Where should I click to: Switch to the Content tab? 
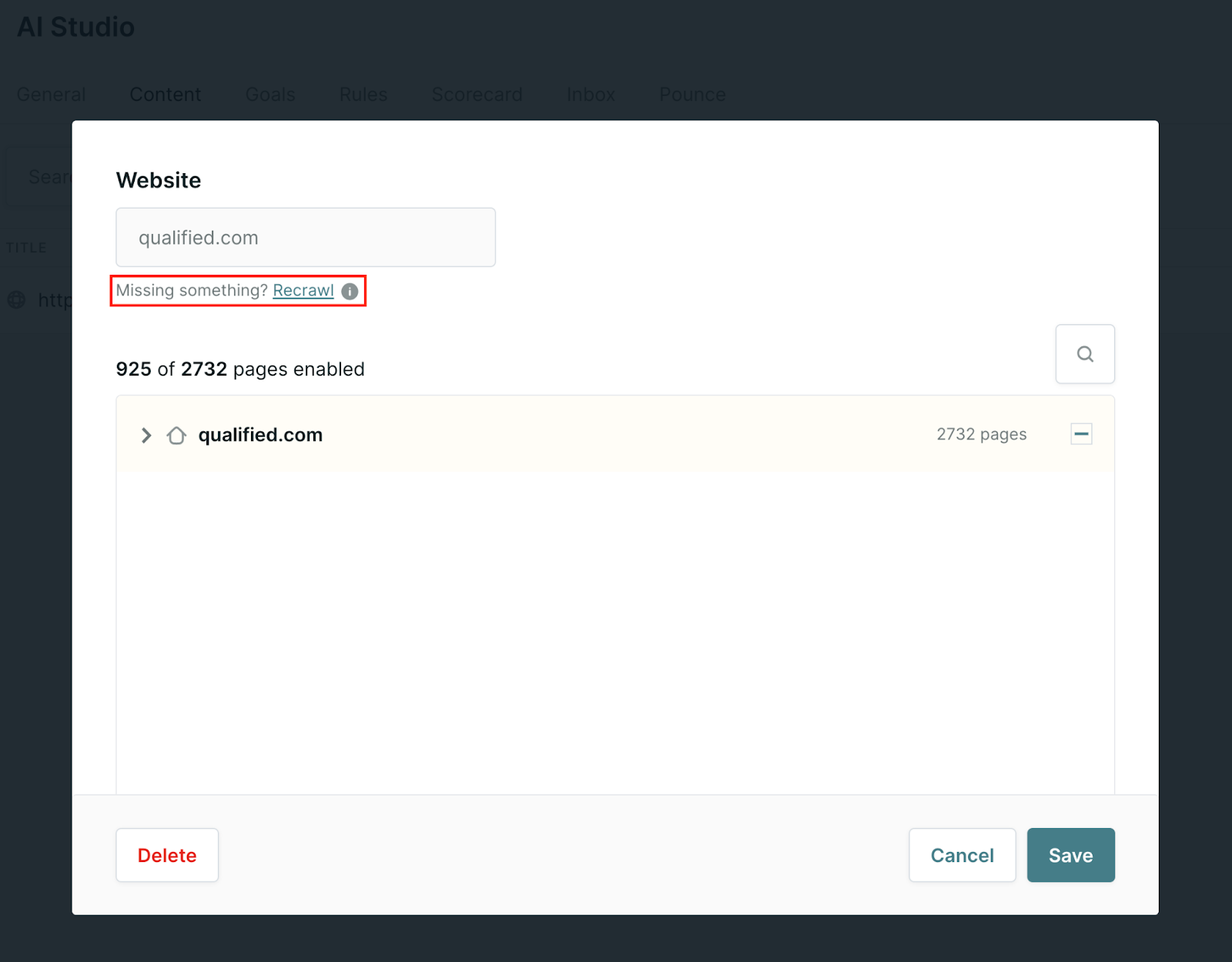tap(165, 95)
